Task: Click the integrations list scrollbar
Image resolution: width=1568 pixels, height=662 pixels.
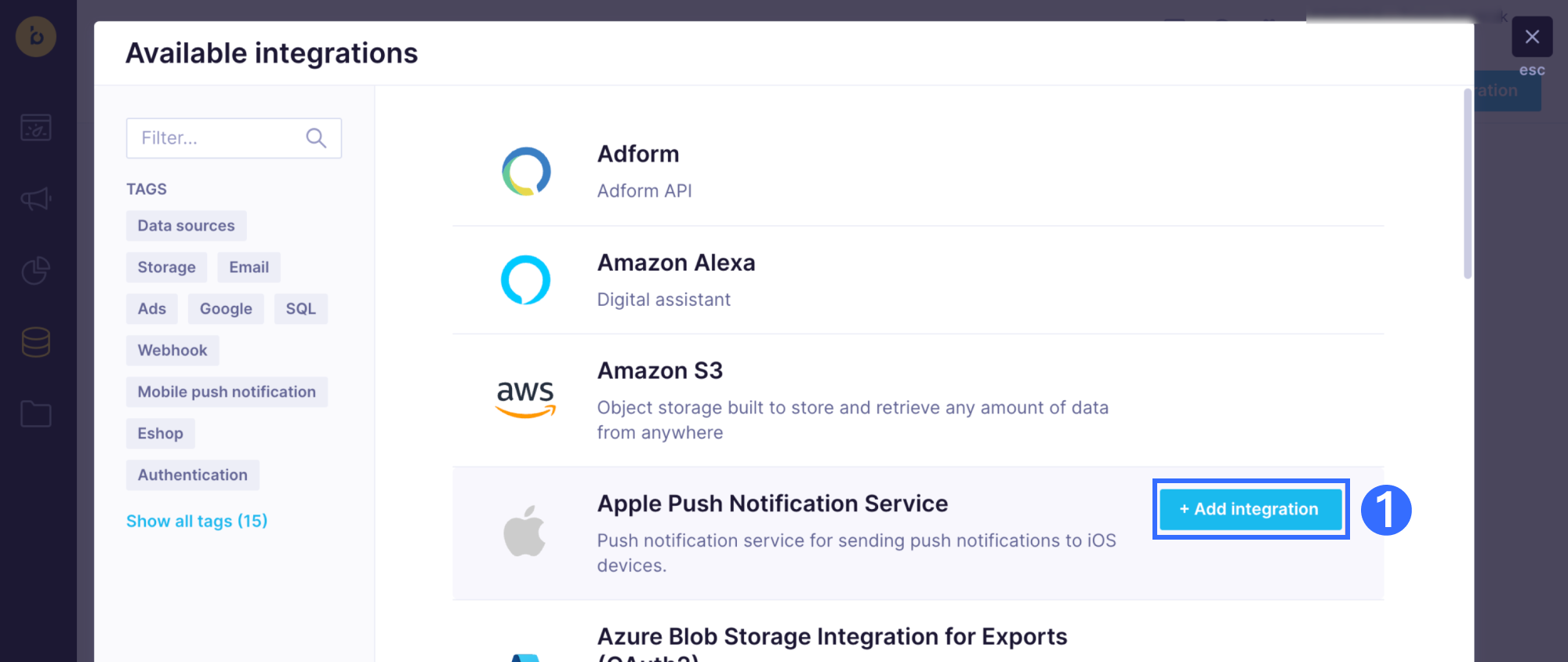Action: coord(1468,184)
